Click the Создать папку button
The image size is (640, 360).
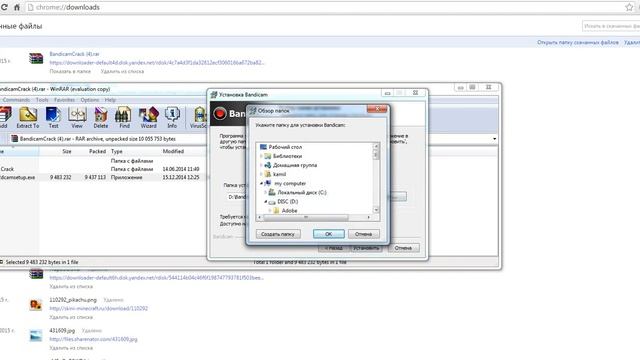point(278,234)
